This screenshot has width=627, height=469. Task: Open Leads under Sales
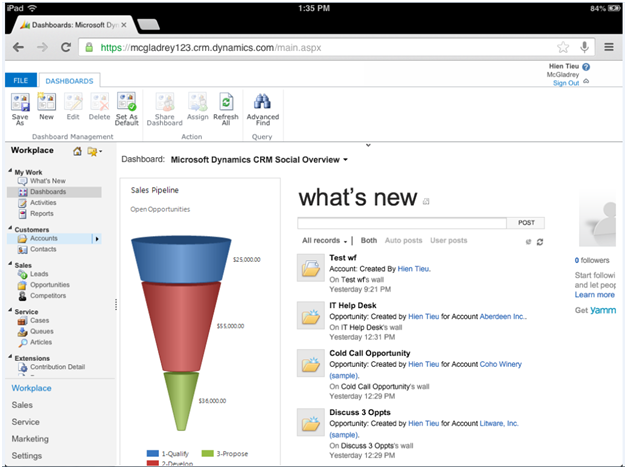tap(39, 274)
